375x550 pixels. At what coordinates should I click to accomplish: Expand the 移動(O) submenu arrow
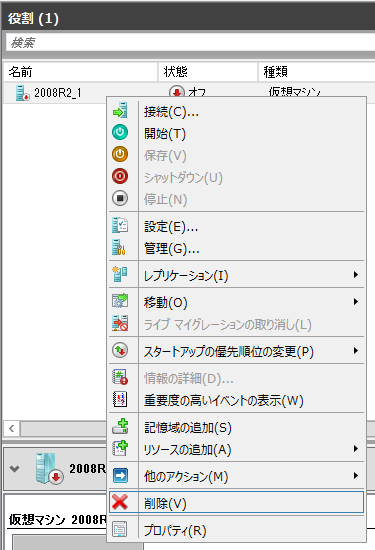point(356,302)
